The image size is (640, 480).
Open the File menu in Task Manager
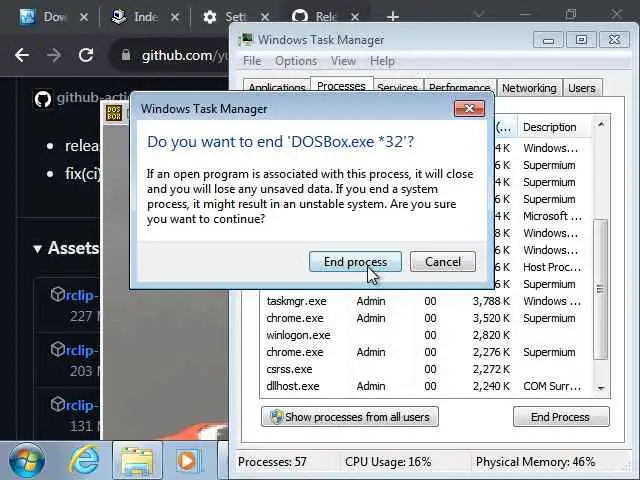point(252,61)
